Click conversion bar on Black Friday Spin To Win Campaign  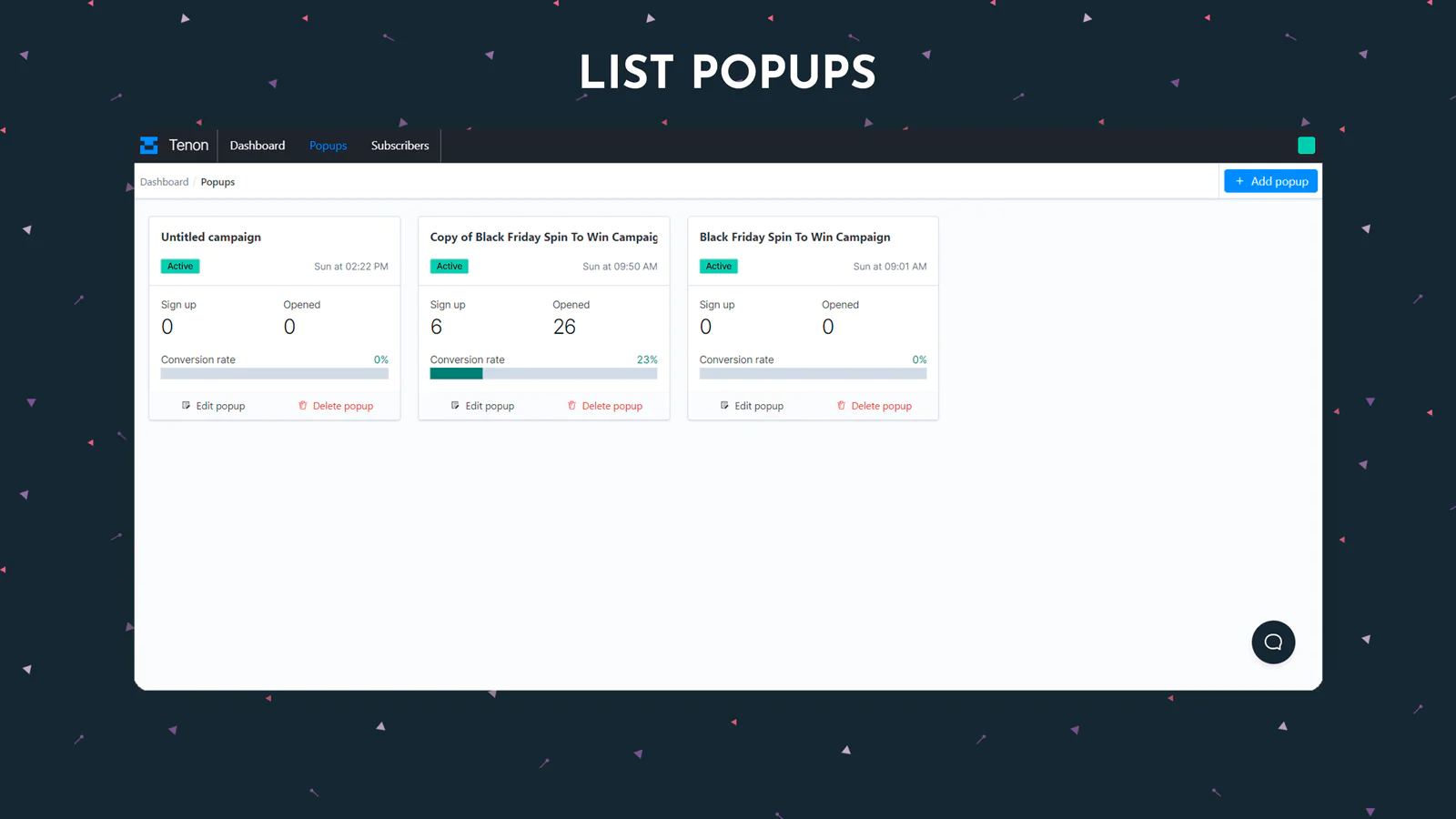[x=813, y=373]
